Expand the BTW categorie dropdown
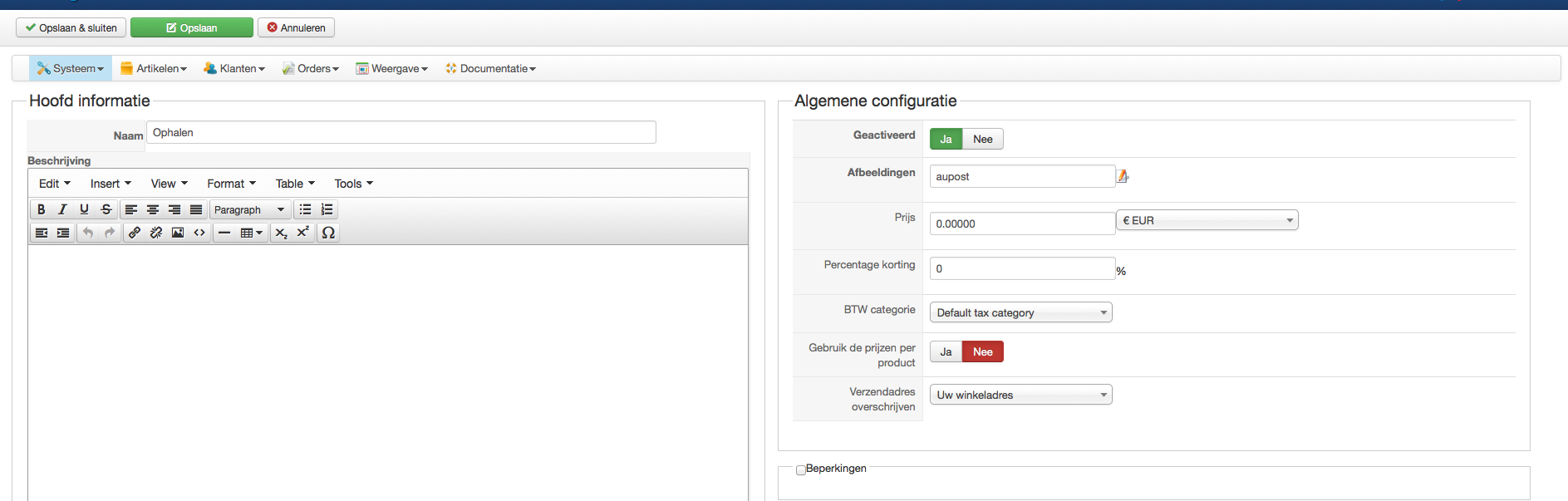This screenshot has height=501, width=1568. pyautogui.click(x=1020, y=312)
